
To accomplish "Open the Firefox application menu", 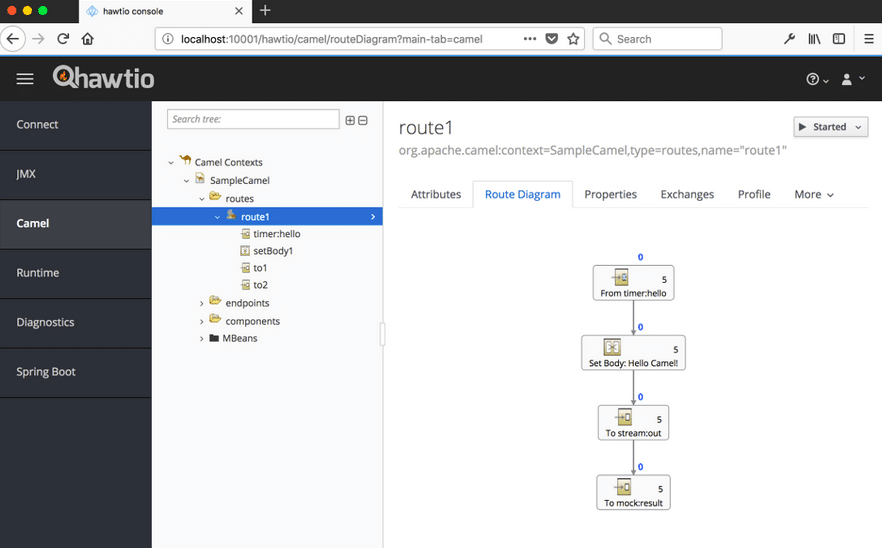I will pos(868,39).
